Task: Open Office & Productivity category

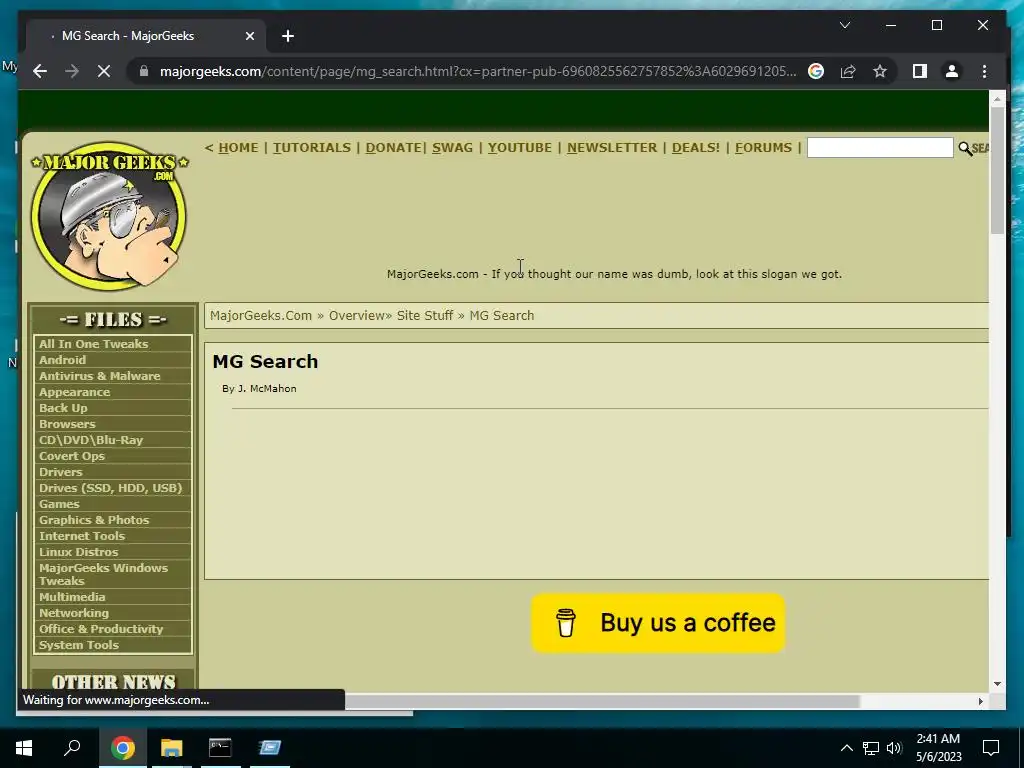Action: point(101,629)
